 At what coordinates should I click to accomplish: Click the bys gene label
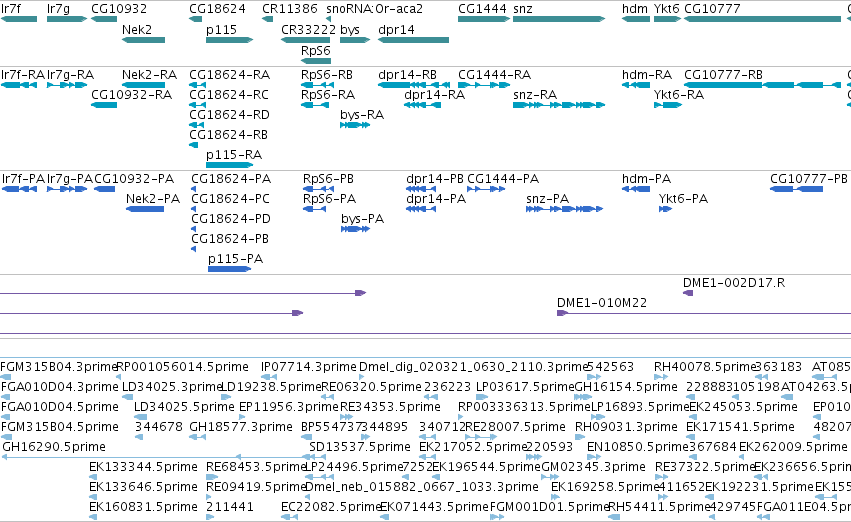tap(350, 30)
